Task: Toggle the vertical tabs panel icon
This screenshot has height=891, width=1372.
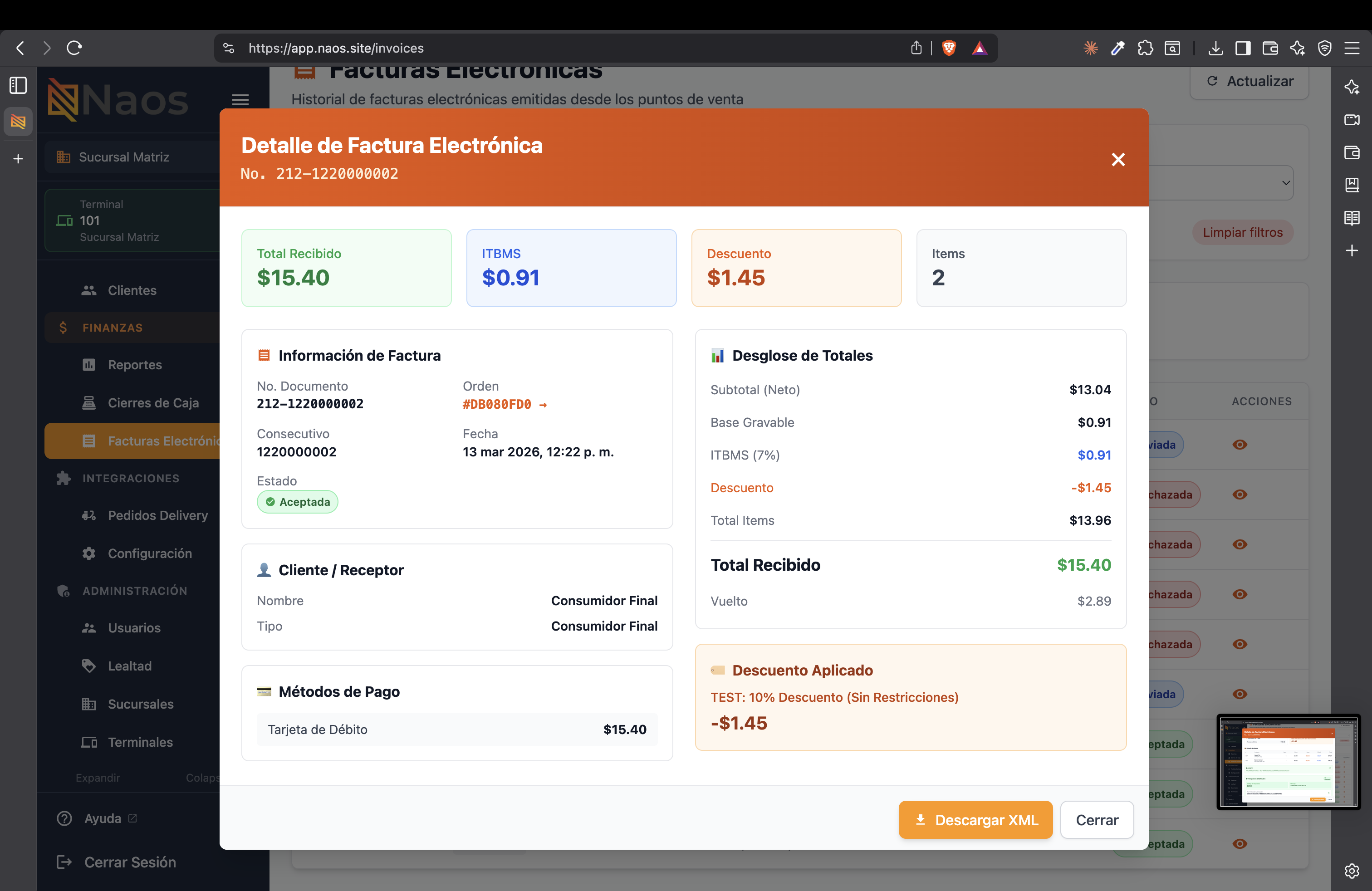Action: [18, 85]
